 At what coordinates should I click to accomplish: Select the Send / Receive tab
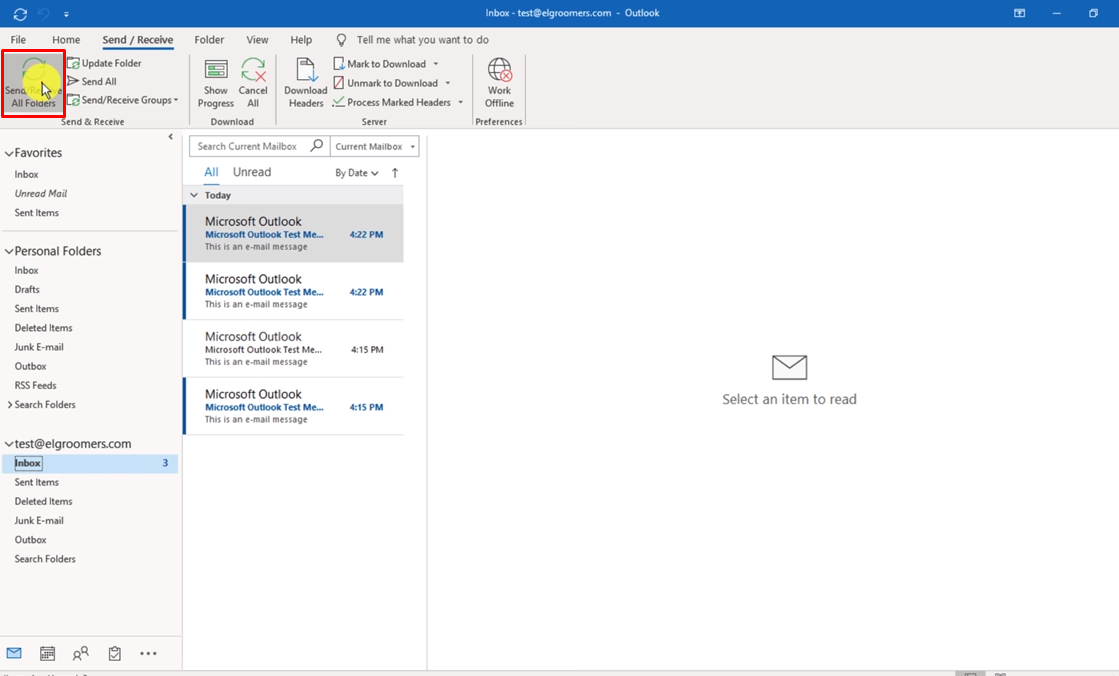(137, 40)
